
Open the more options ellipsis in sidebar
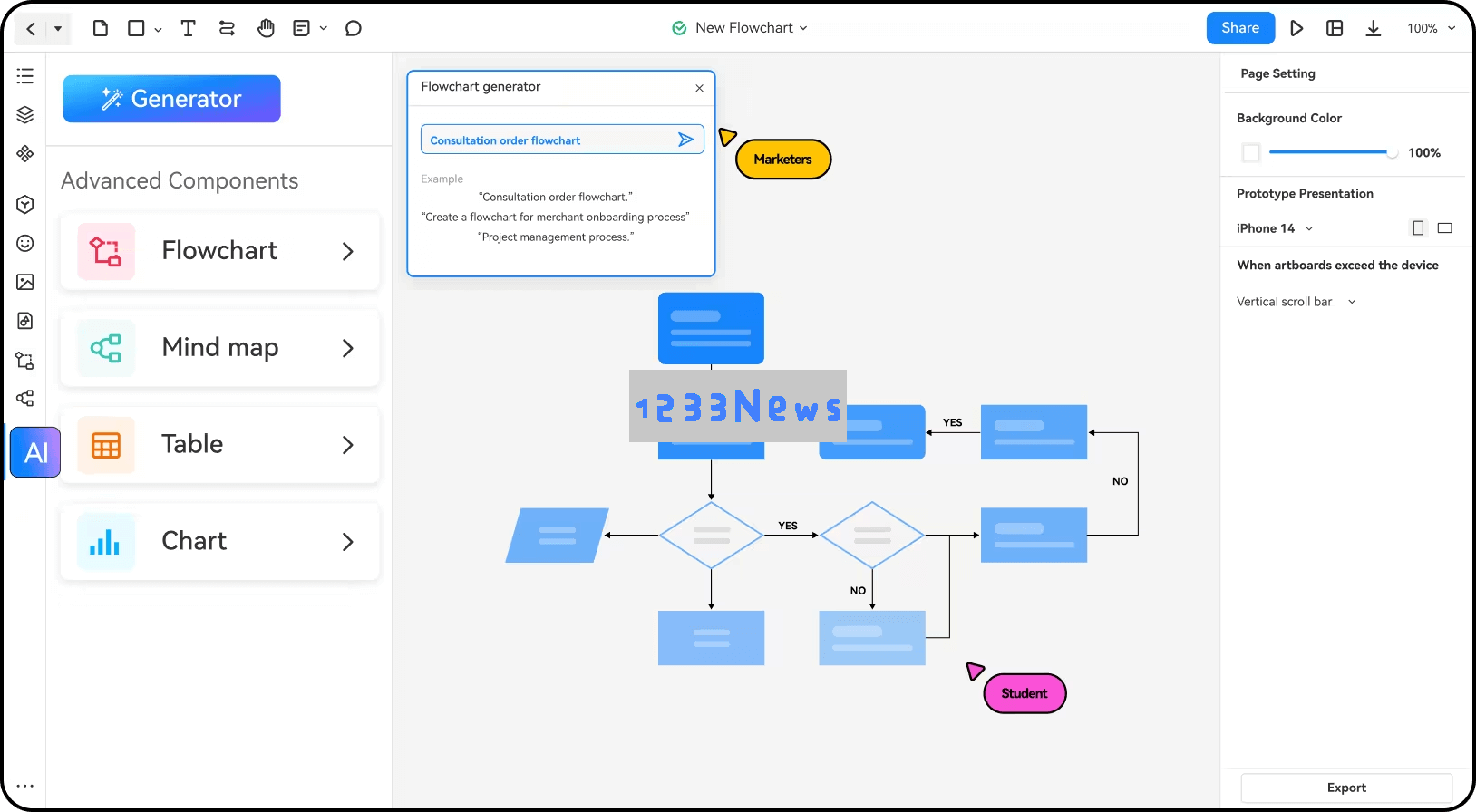click(25, 786)
